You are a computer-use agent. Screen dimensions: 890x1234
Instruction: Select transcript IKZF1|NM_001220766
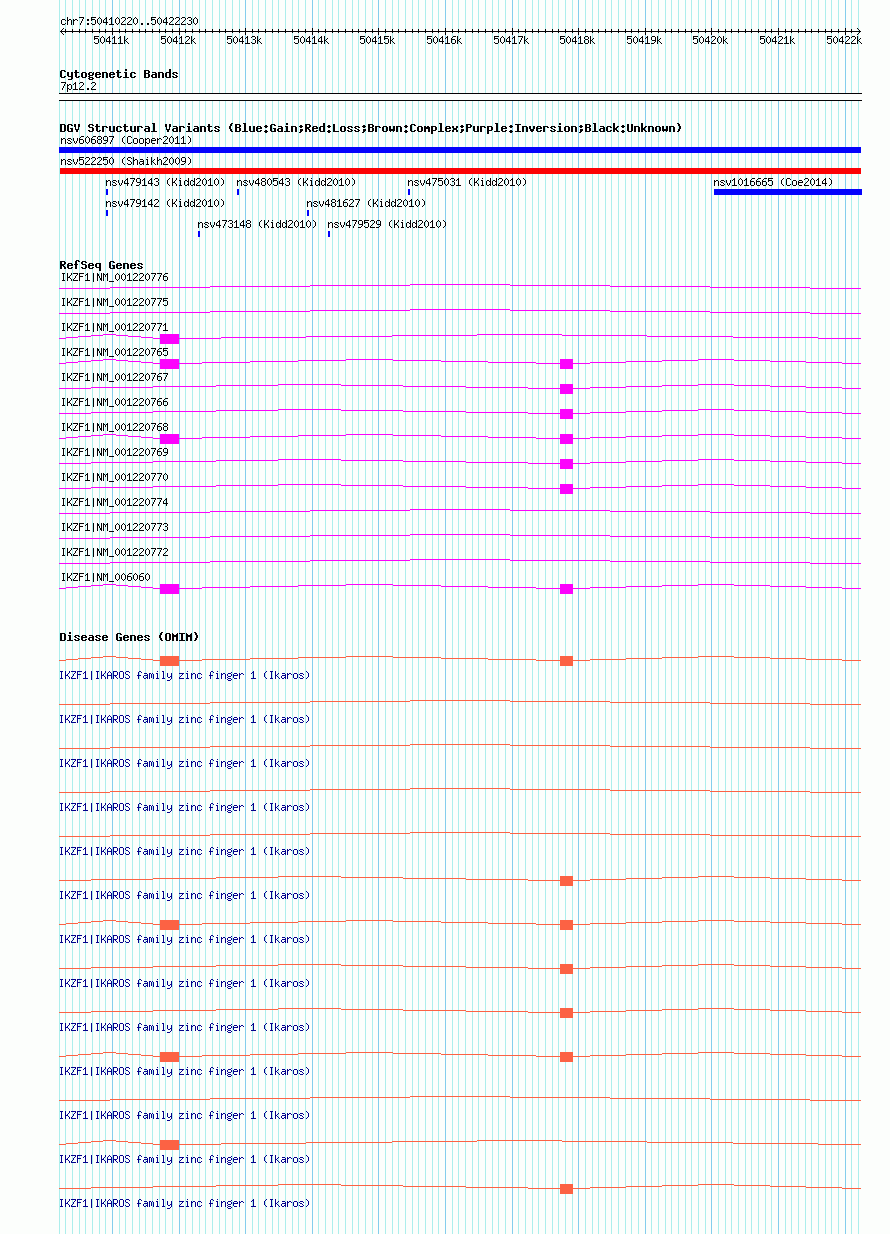click(x=115, y=402)
